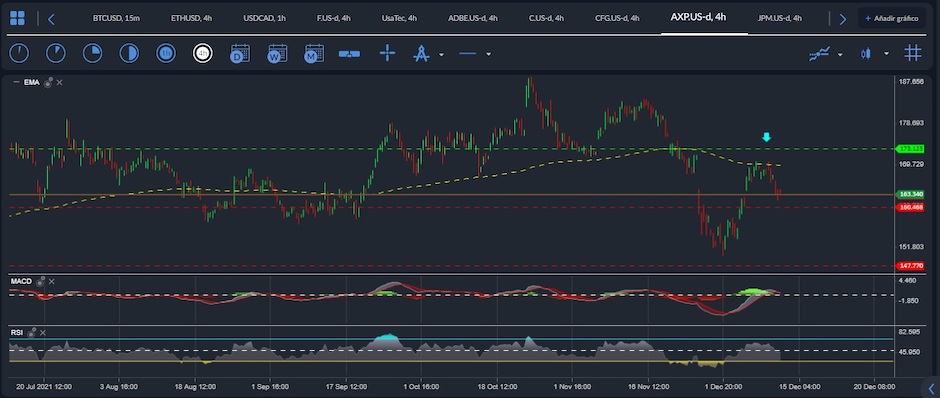The width and height of the screenshot is (940, 398).
Task: Open the BTCUSD, 15m chart tab
Action: pyautogui.click(x=116, y=19)
